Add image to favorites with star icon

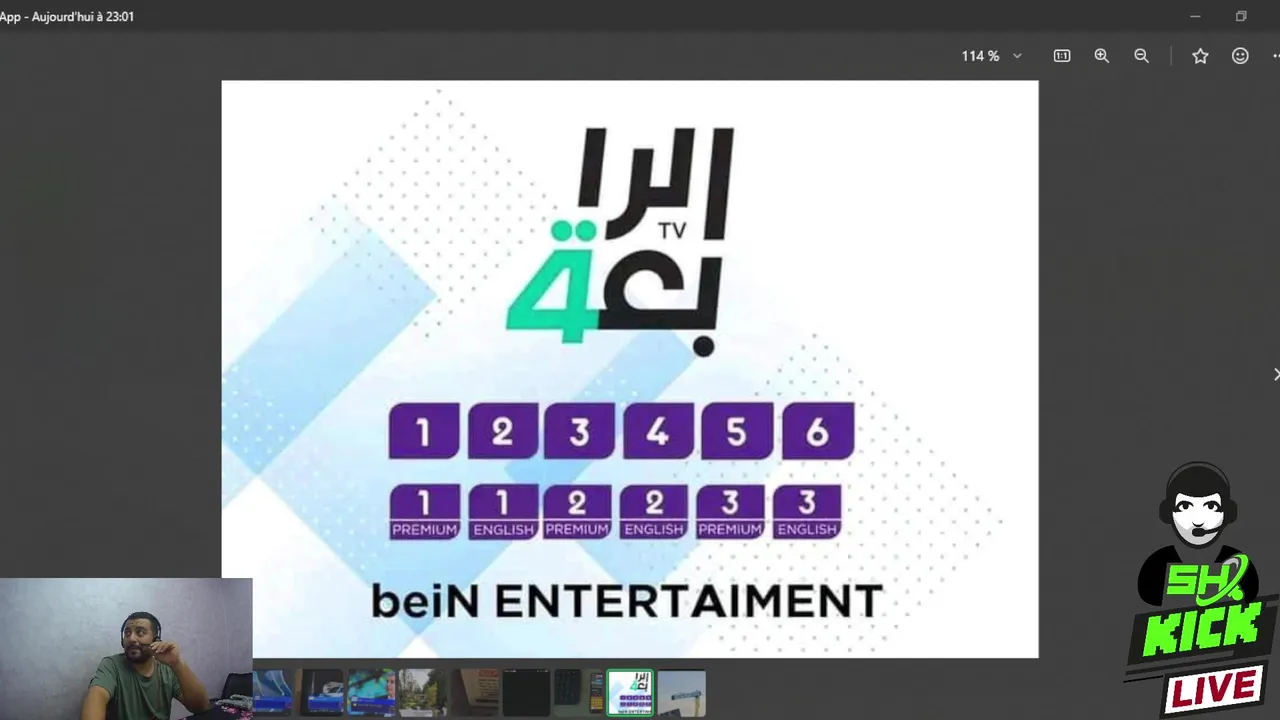pyautogui.click(x=1200, y=56)
